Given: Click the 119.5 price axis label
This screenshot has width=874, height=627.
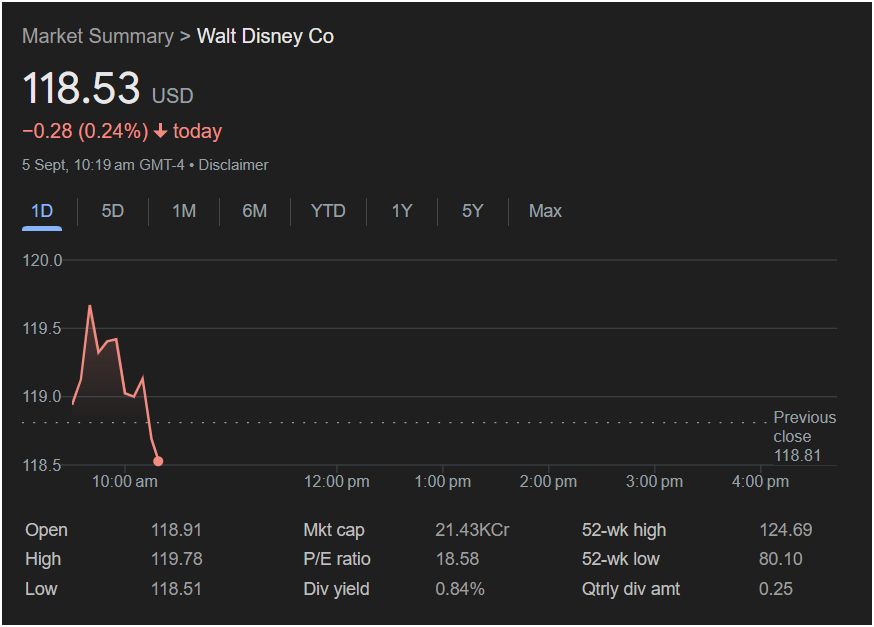Looking at the screenshot, I should point(42,328).
